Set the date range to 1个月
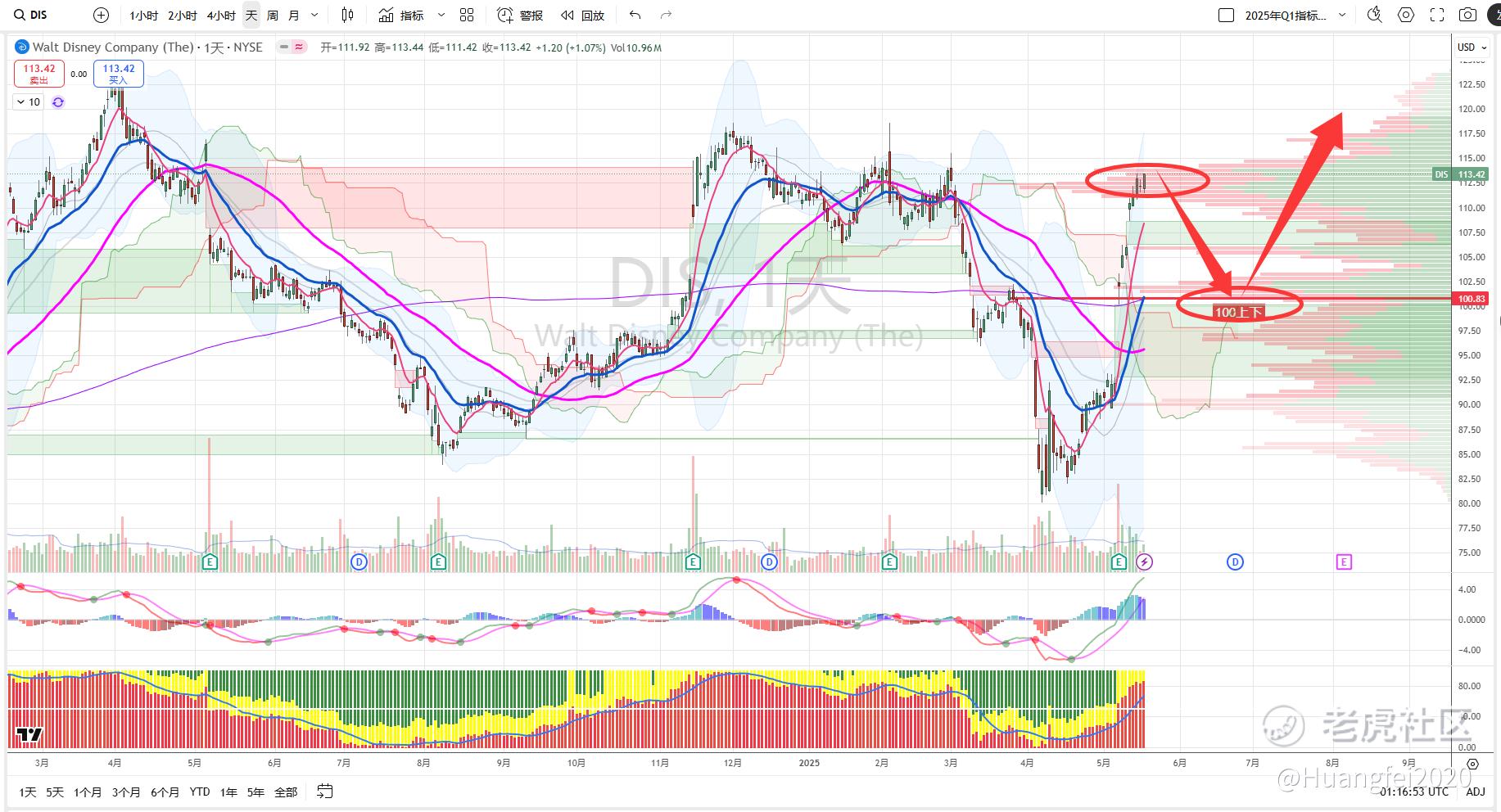 pos(88,792)
